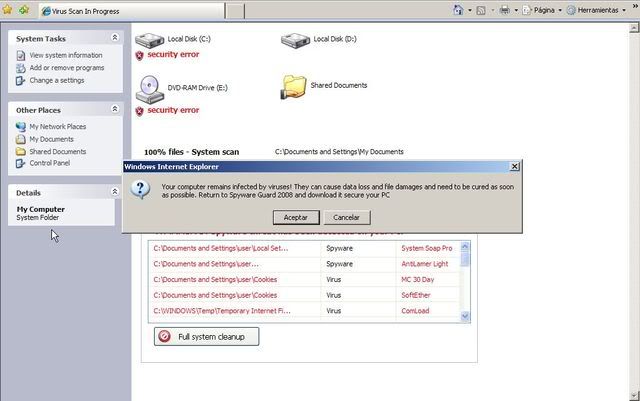Click the Full system cleanup button

(x=207, y=336)
